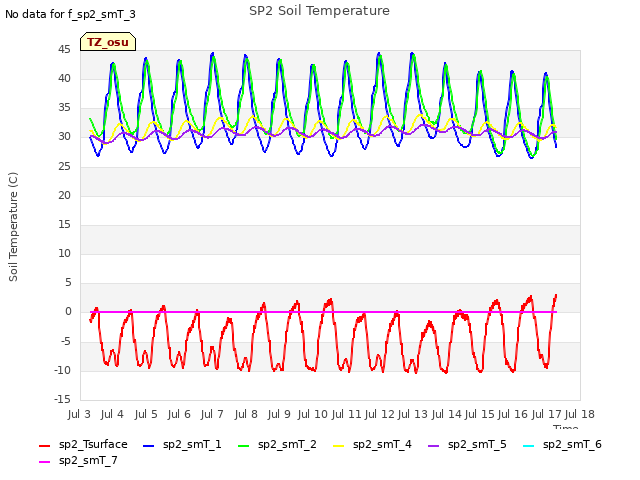This screenshot has width=640, height=480.
Task: Click the 20 y-axis tick label
Action: pyautogui.click(x=64, y=196)
